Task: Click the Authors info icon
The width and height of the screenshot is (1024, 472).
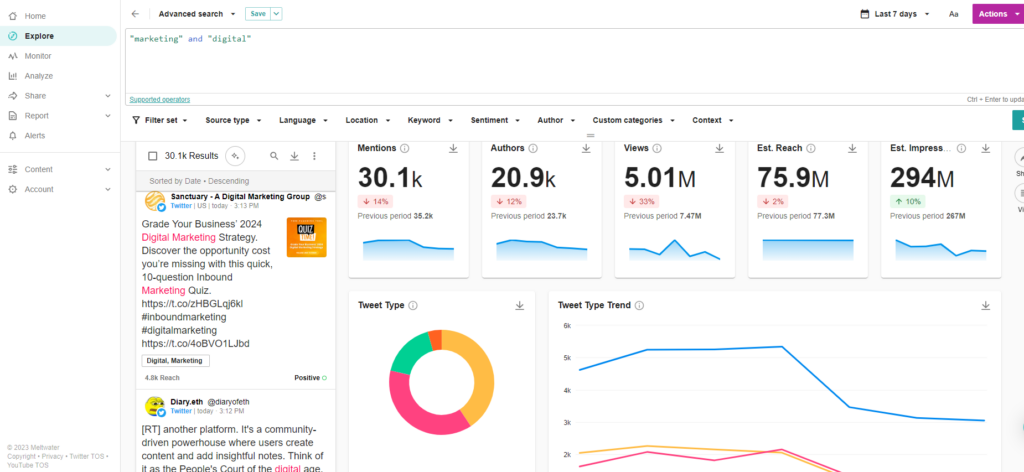Action: click(x=533, y=149)
